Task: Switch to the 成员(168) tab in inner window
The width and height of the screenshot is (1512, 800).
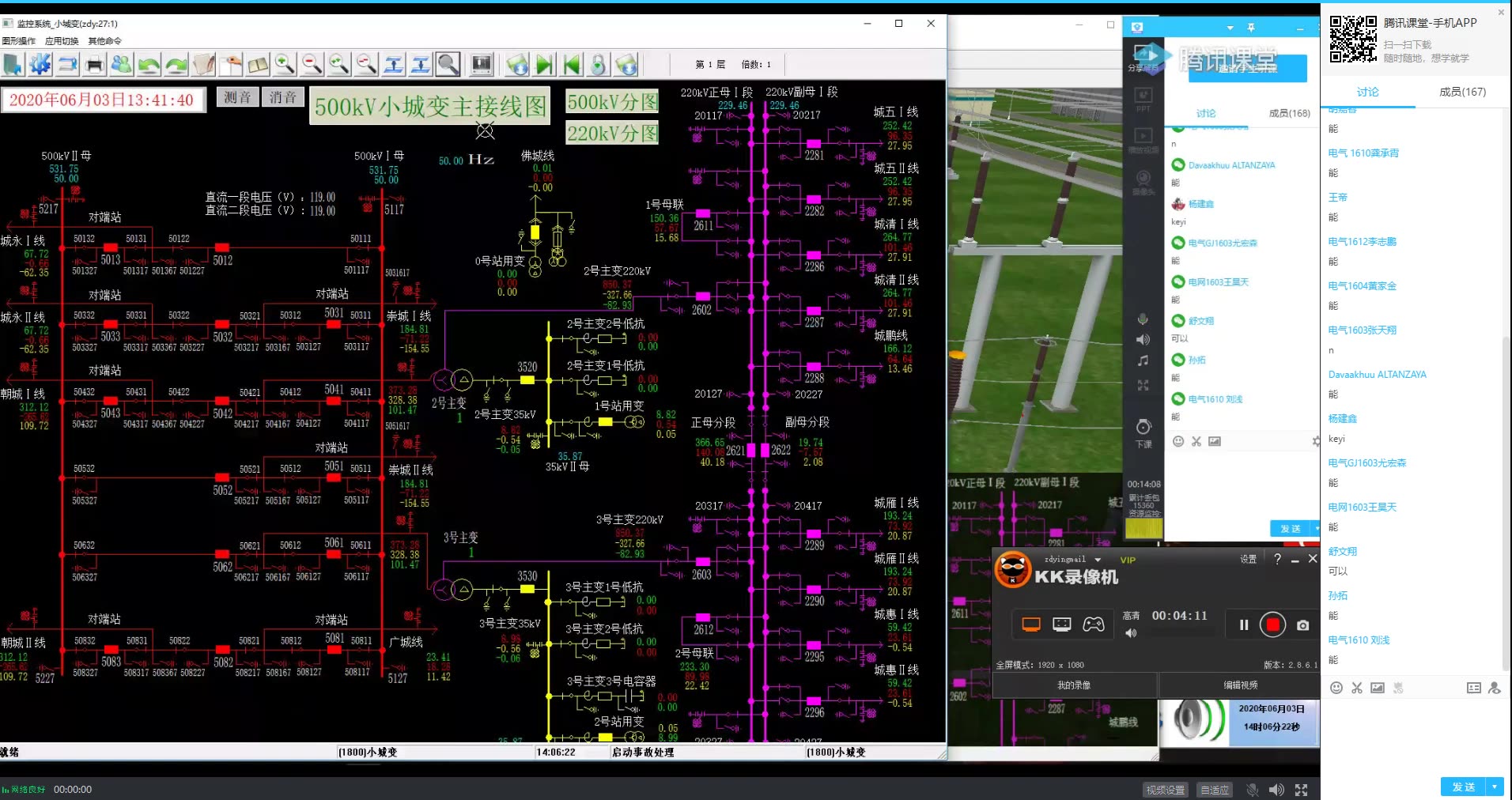Action: click(x=1289, y=113)
